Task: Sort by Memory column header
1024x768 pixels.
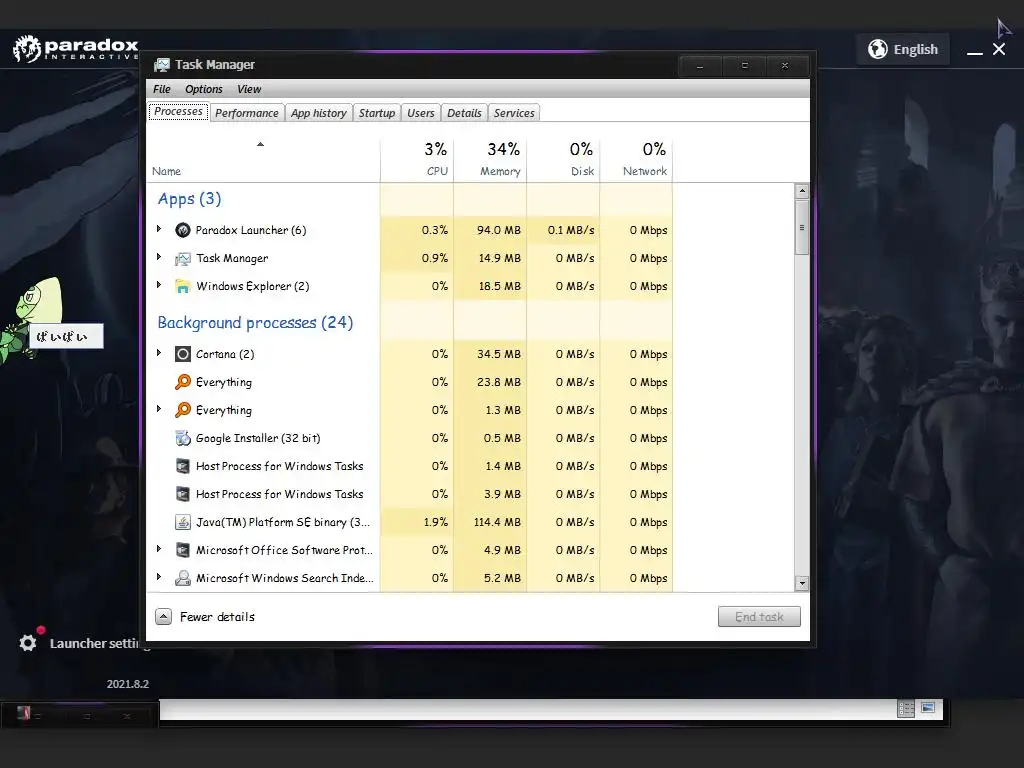Action: point(490,159)
